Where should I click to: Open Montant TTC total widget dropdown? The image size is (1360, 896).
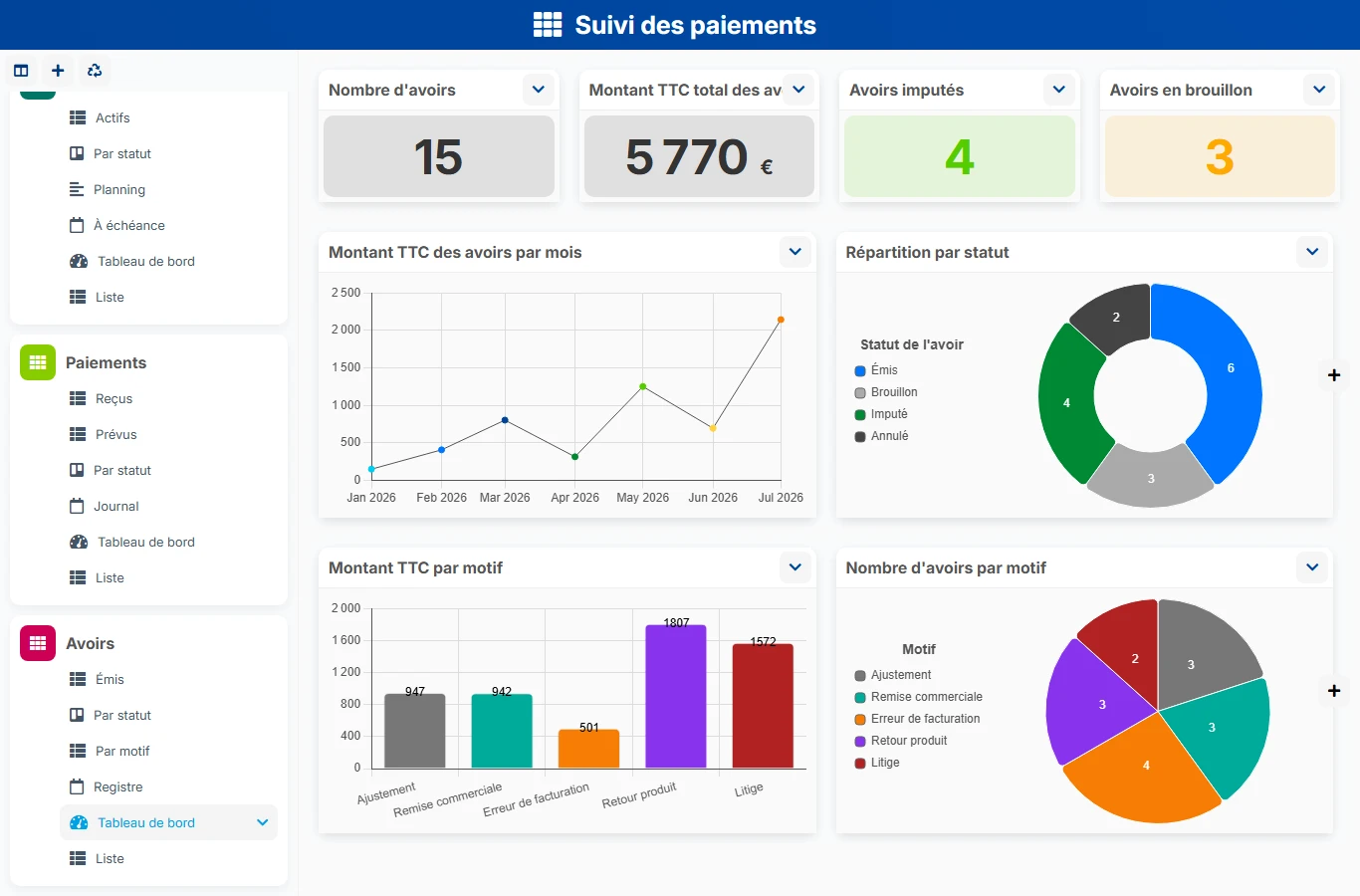pyautogui.click(x=798, y=90)
